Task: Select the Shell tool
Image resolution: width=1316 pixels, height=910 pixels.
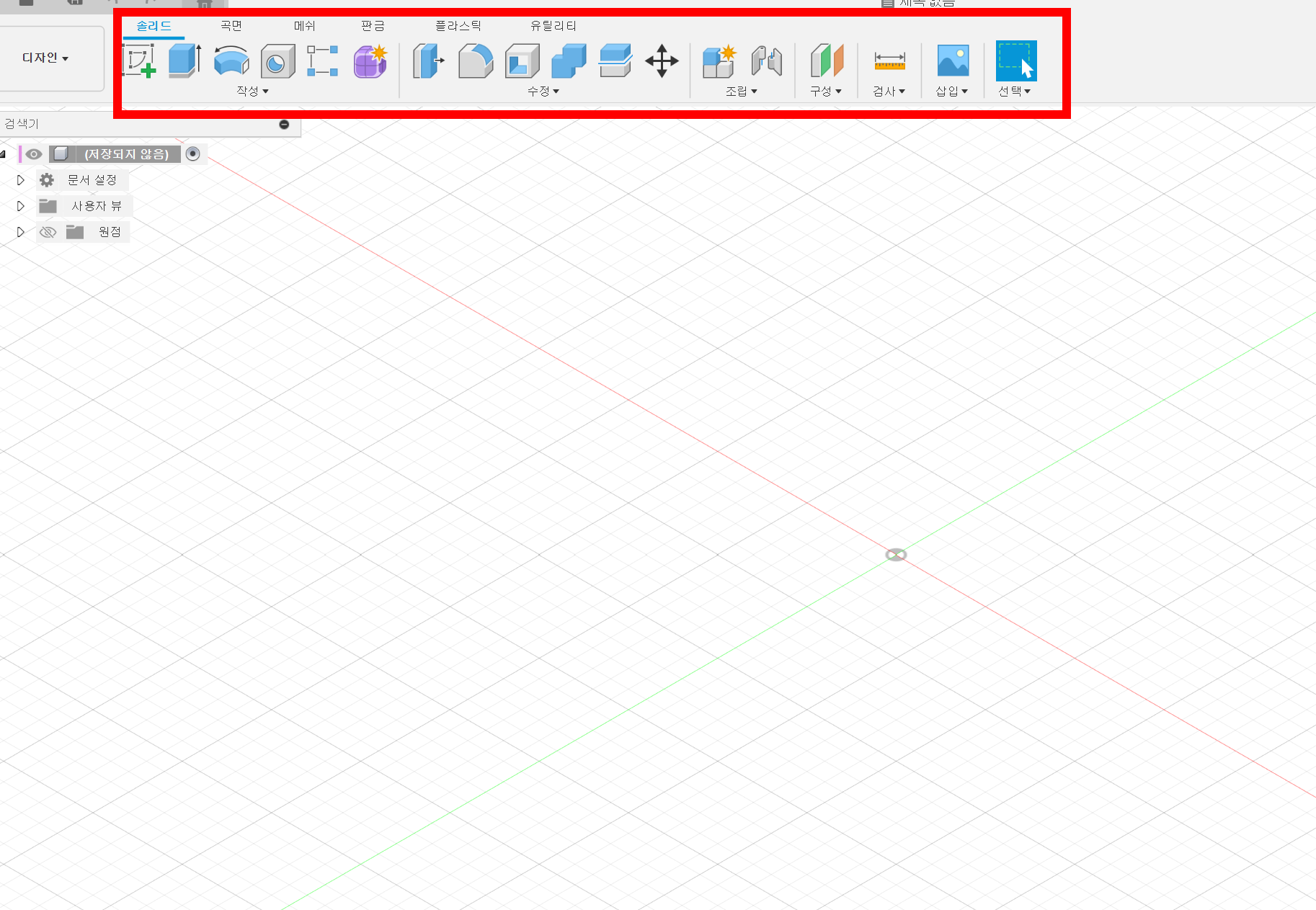Action: point(523,61)
